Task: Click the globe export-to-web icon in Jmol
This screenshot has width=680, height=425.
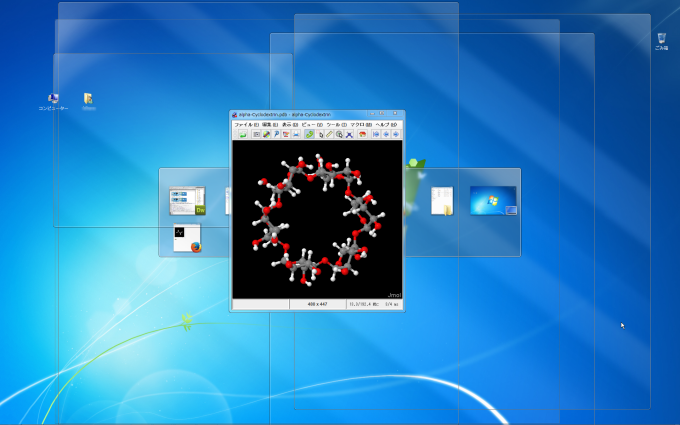Action: [x=267, y=134]
